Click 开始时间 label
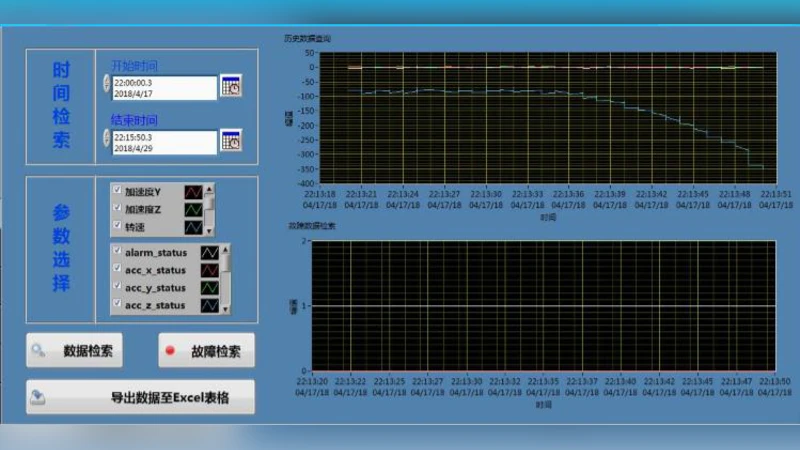800x450 pixels. pos(134,66)
